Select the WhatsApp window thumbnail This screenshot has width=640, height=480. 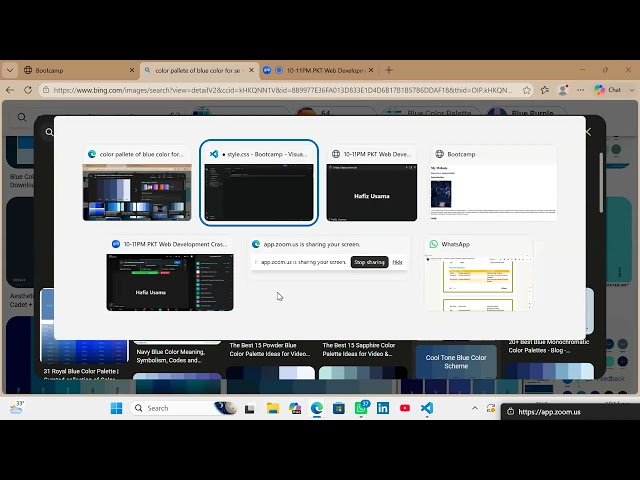point(479,274)
